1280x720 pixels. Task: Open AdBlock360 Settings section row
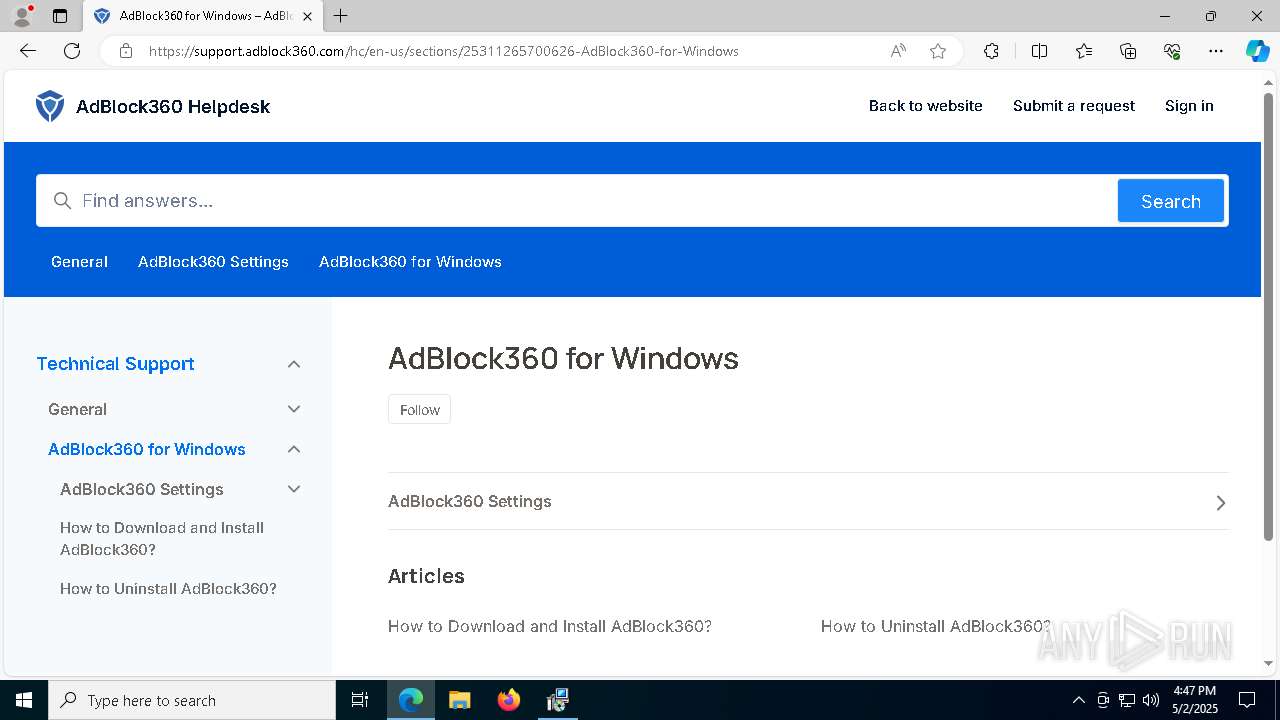(x=808, y=501)
